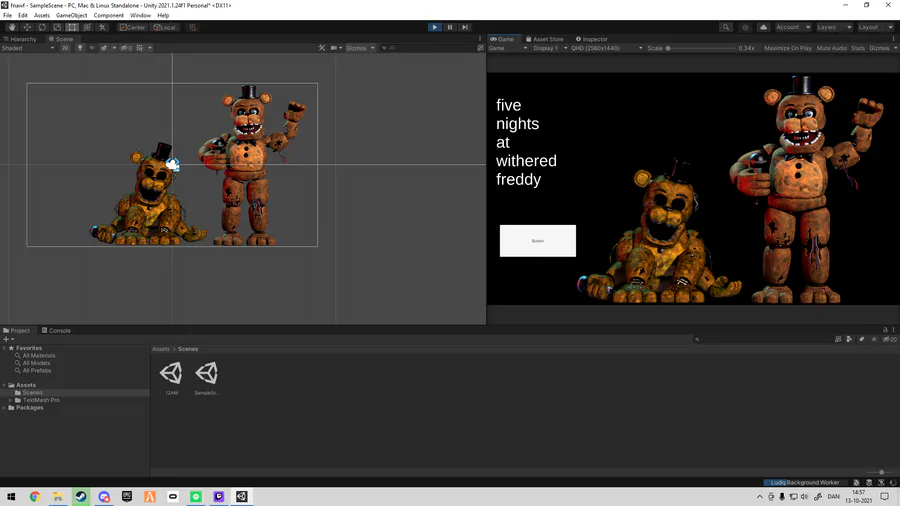Open the Window menu
The width and height of the screenshot is (900, 506).
tap(140, 15)
